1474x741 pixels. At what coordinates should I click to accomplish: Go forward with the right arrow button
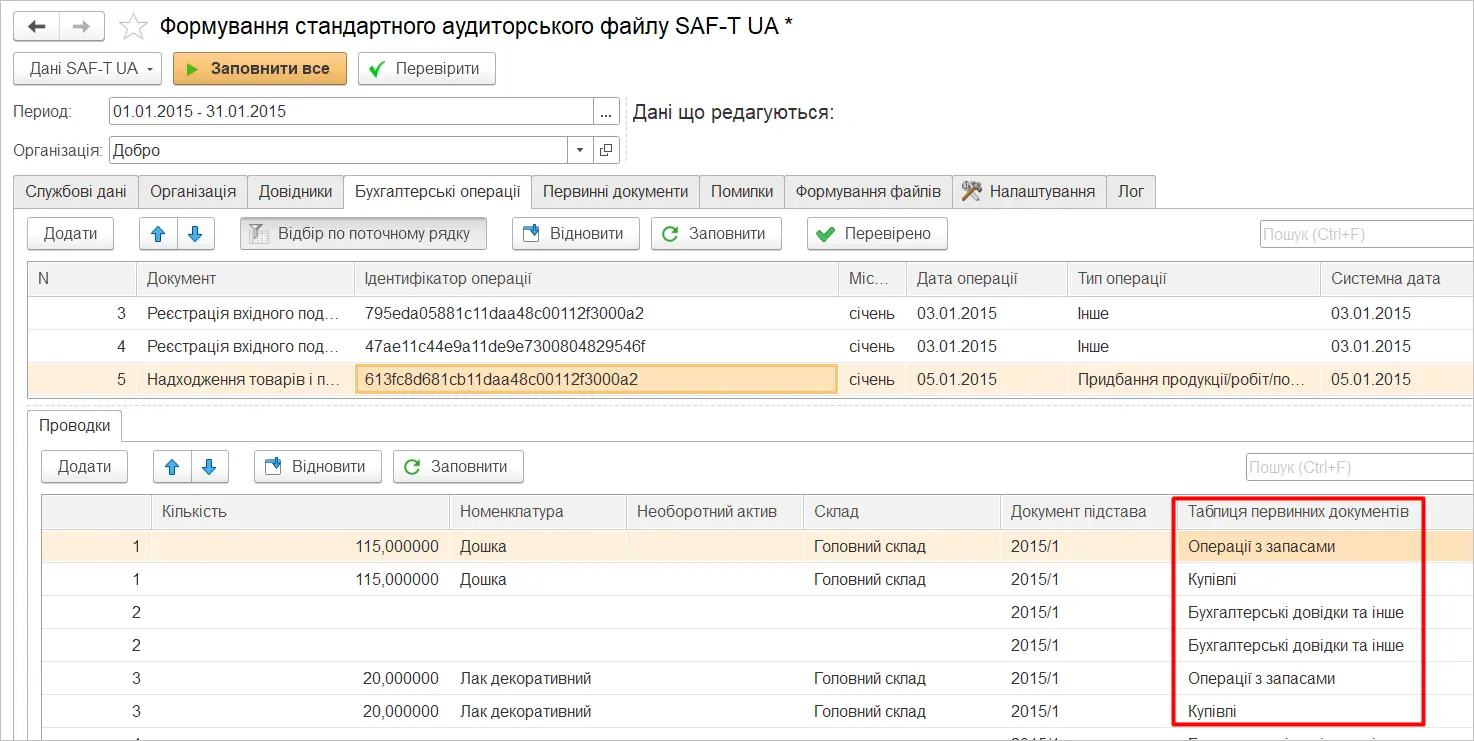(83, 26)
